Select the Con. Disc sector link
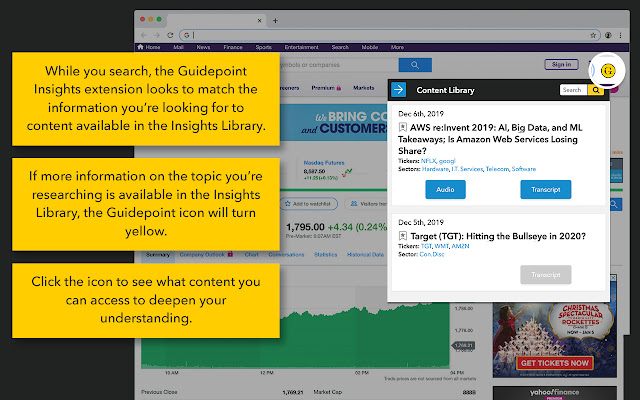 432,254
